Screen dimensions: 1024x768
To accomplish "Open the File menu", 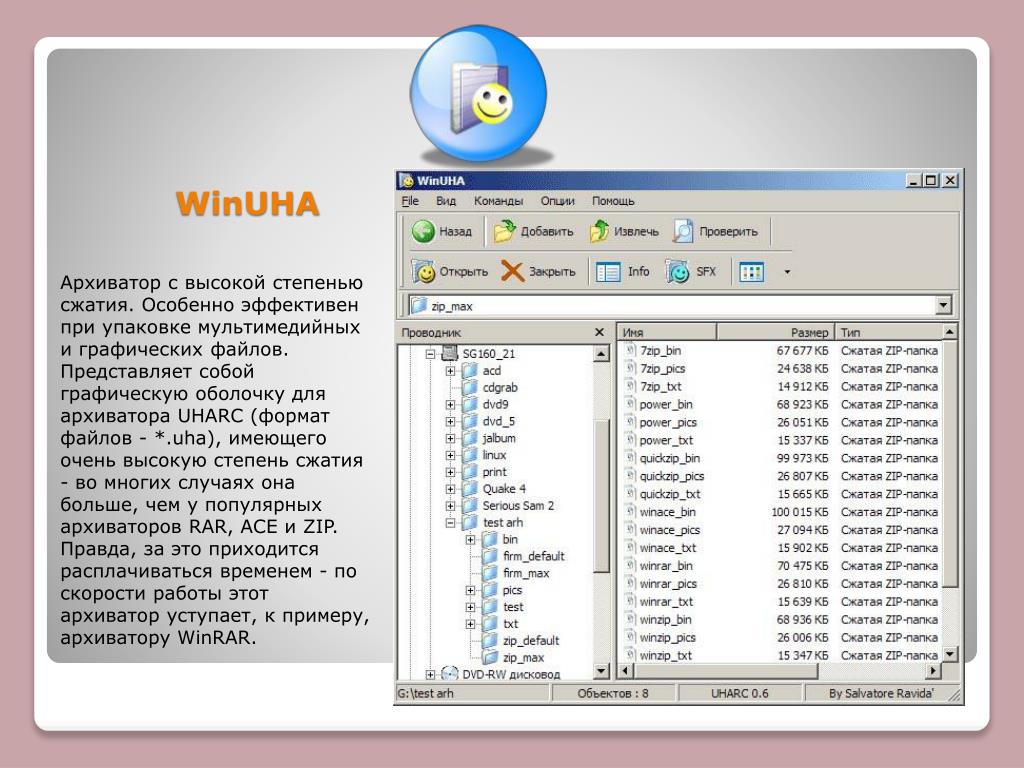I will point(410,200).
